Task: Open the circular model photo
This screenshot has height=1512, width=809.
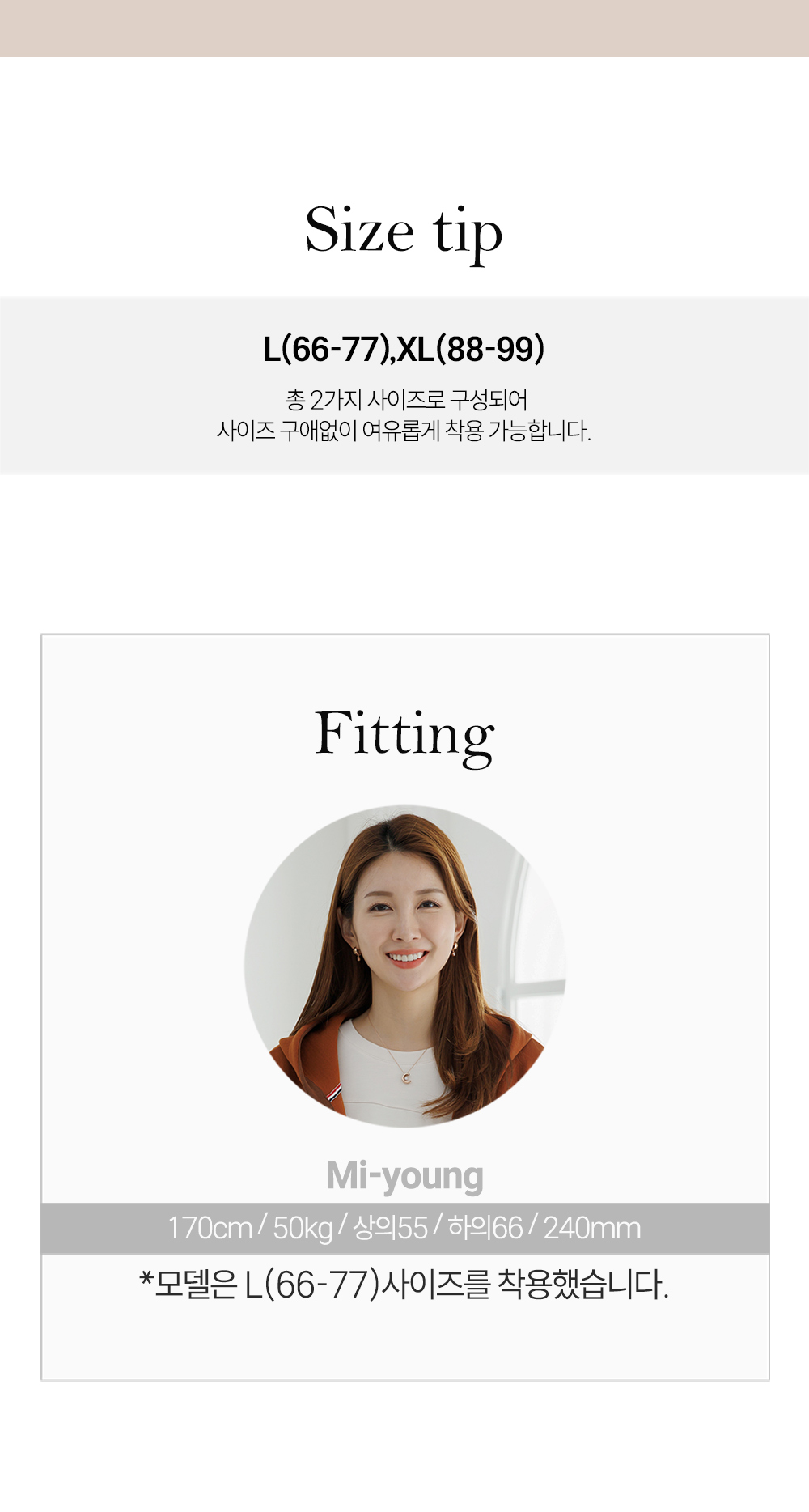Action: 405,966
